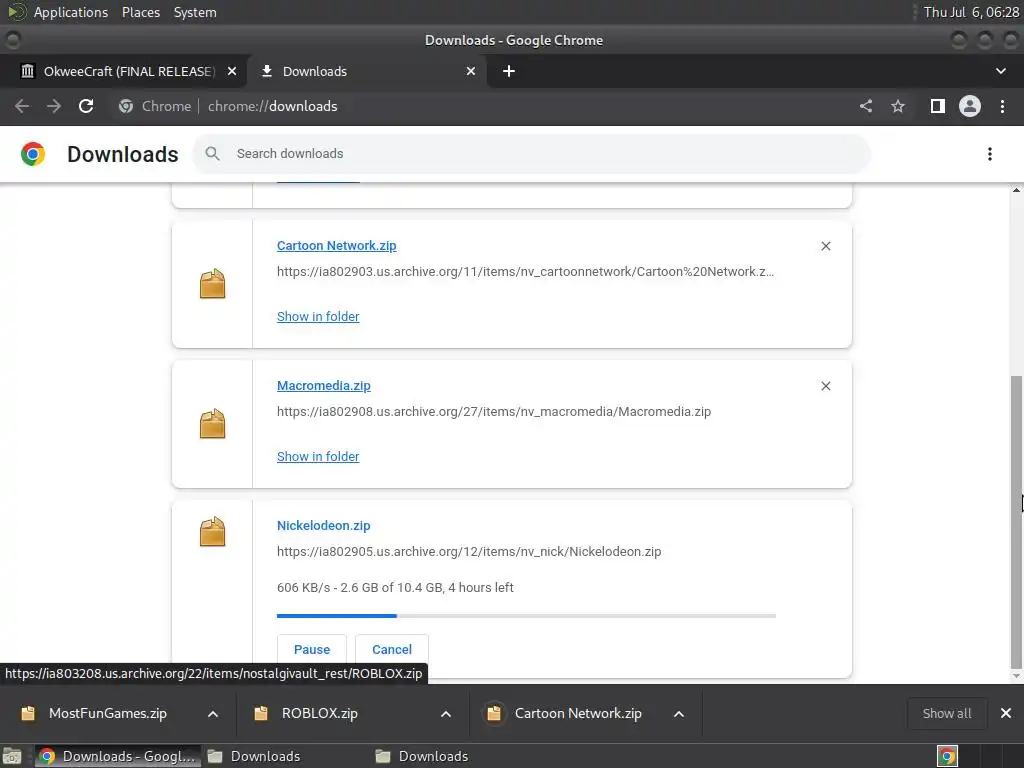1024x768 pixels.
Task: Click the scroll down arrow of scrollbar
Action: [1016, 677]
